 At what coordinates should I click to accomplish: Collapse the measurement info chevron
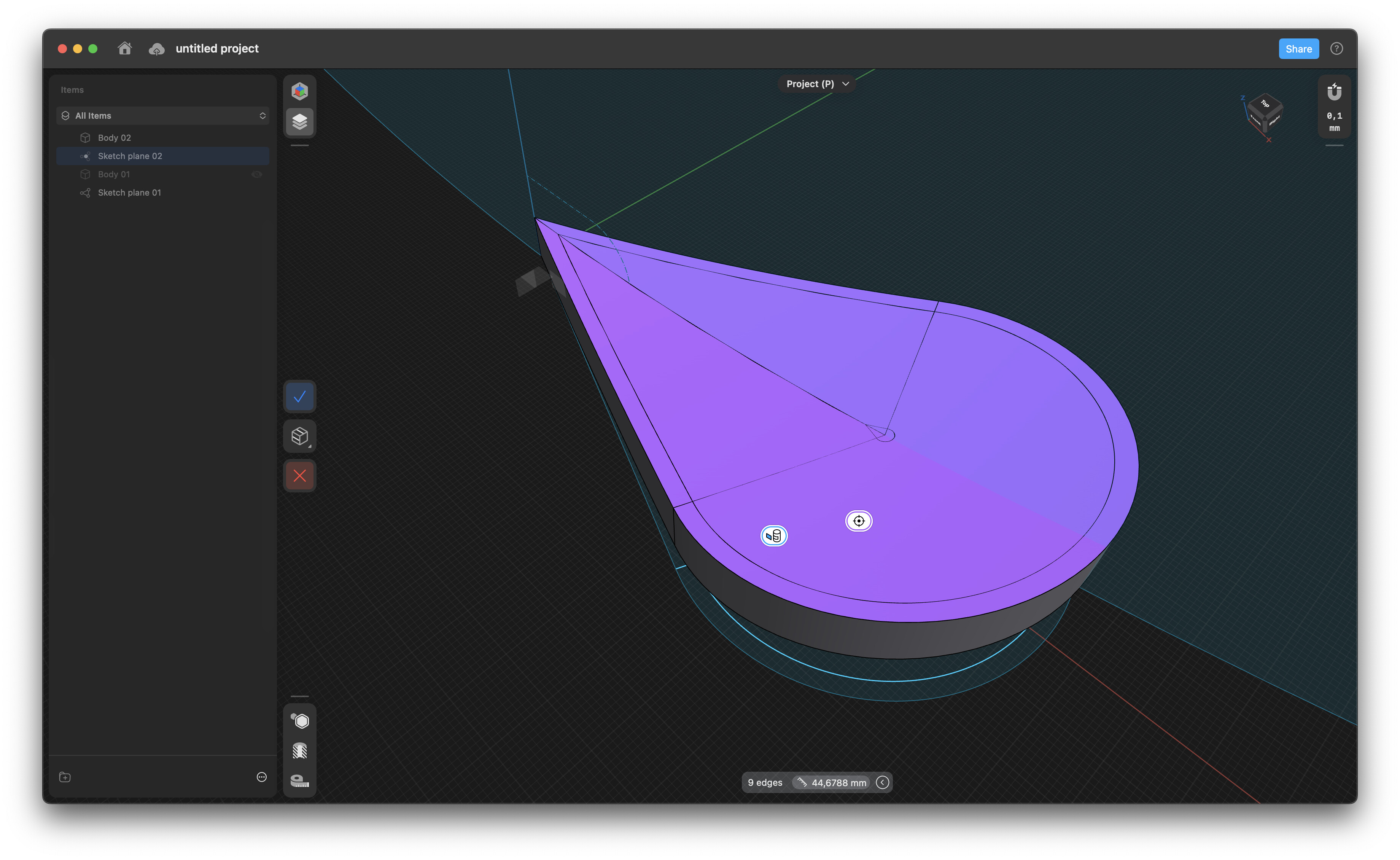pos(883,783)
